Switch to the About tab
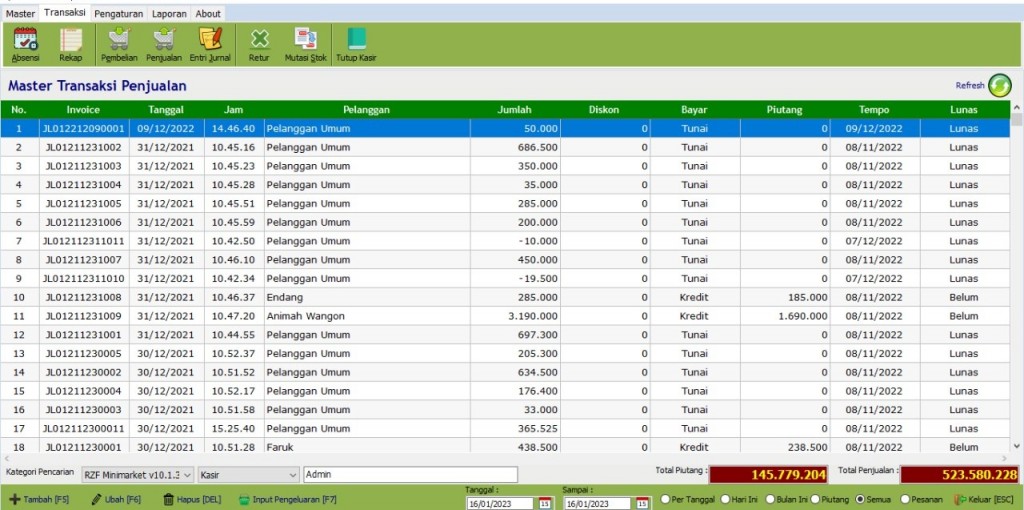 click(208, 13)
